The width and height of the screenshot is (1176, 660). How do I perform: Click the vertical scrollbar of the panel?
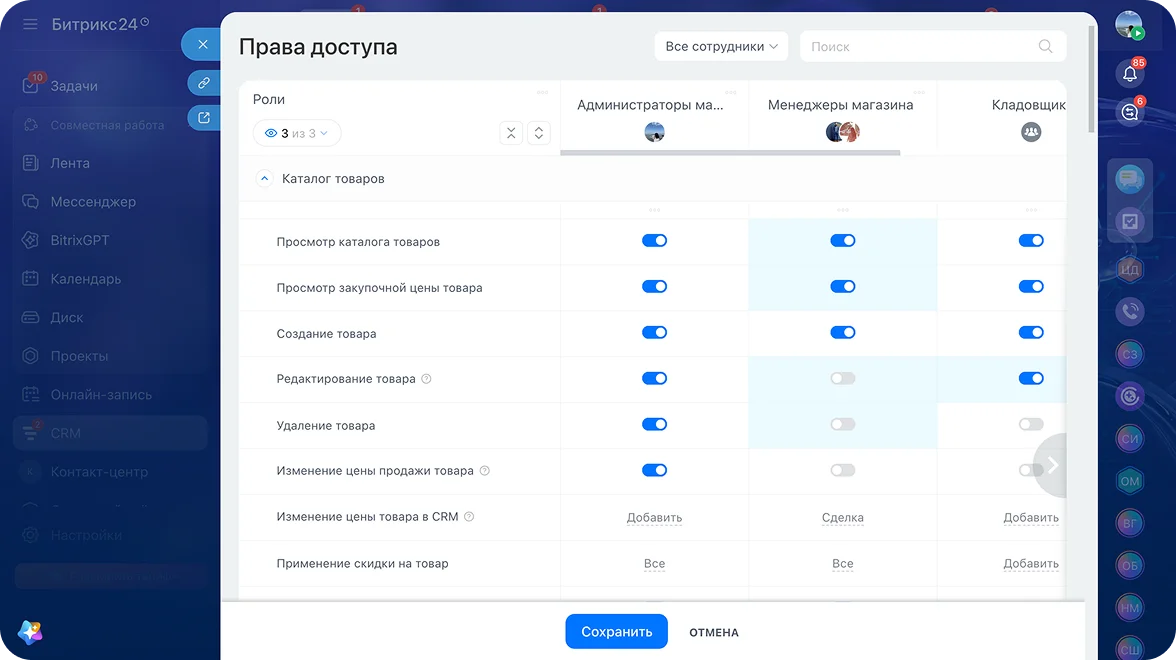[x=1091, y=79]
